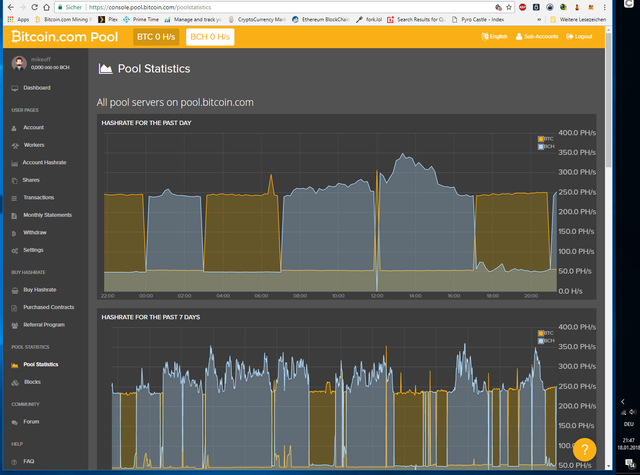640x475 pixels.
Task: Click the page vertical scrollbar thumb
Action: [x=608, y=100]
